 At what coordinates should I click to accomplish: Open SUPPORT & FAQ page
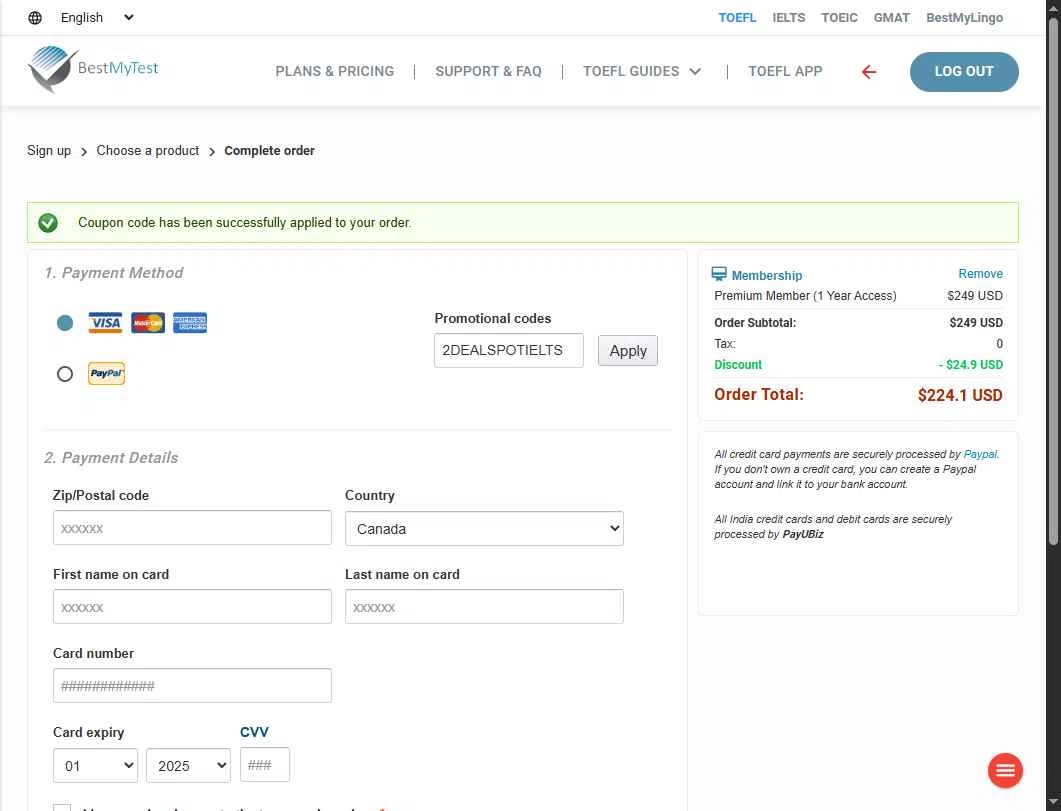488,71
